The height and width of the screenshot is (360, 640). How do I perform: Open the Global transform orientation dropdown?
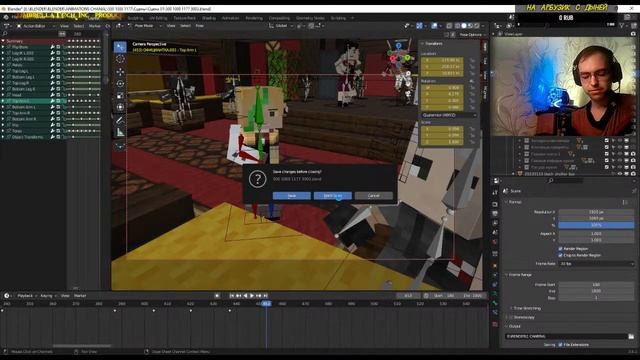[281, 25]
